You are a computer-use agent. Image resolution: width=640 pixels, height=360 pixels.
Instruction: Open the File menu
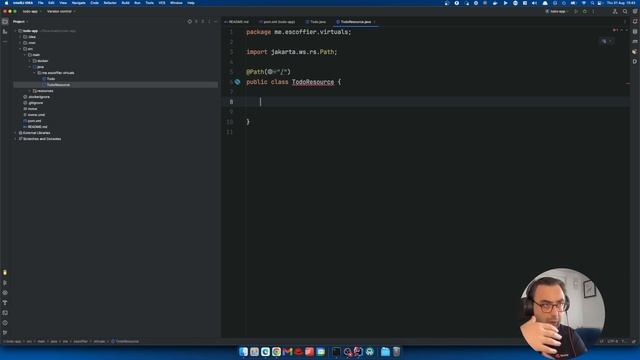(x=40, y=3)
